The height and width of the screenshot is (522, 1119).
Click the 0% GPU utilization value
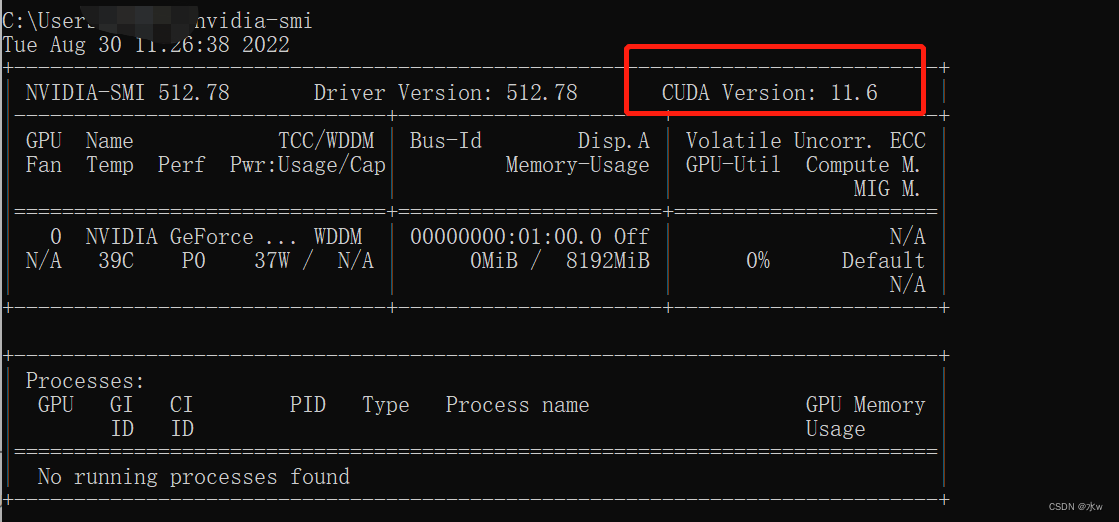tap(757, 261)
